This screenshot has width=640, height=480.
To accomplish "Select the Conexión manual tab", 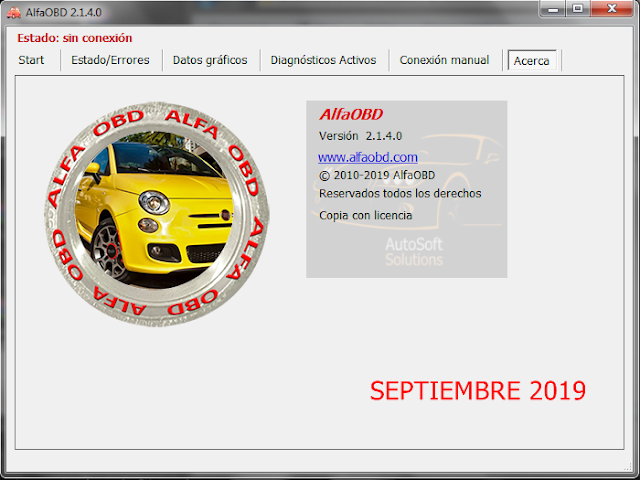I will 444,60.
